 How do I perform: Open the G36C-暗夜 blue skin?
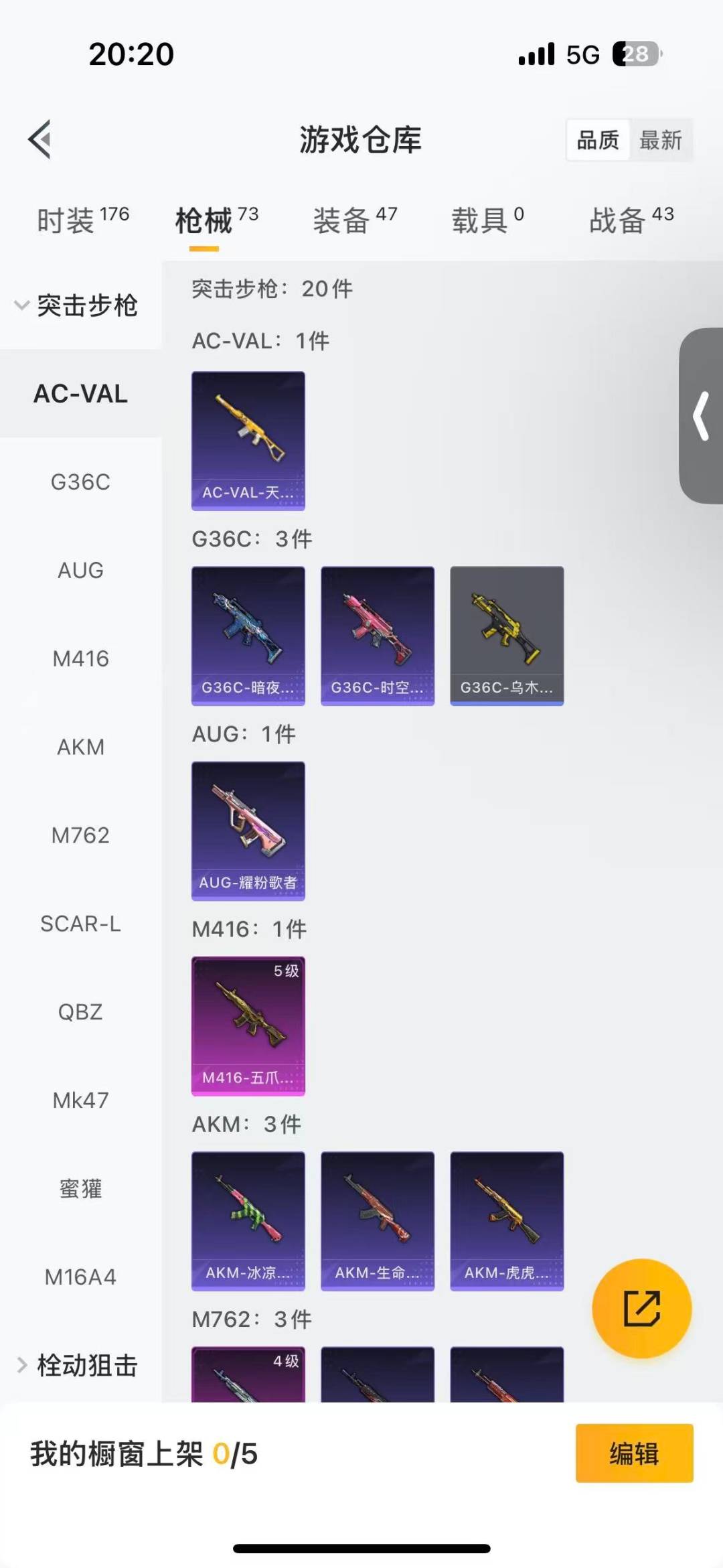[248, 636]
